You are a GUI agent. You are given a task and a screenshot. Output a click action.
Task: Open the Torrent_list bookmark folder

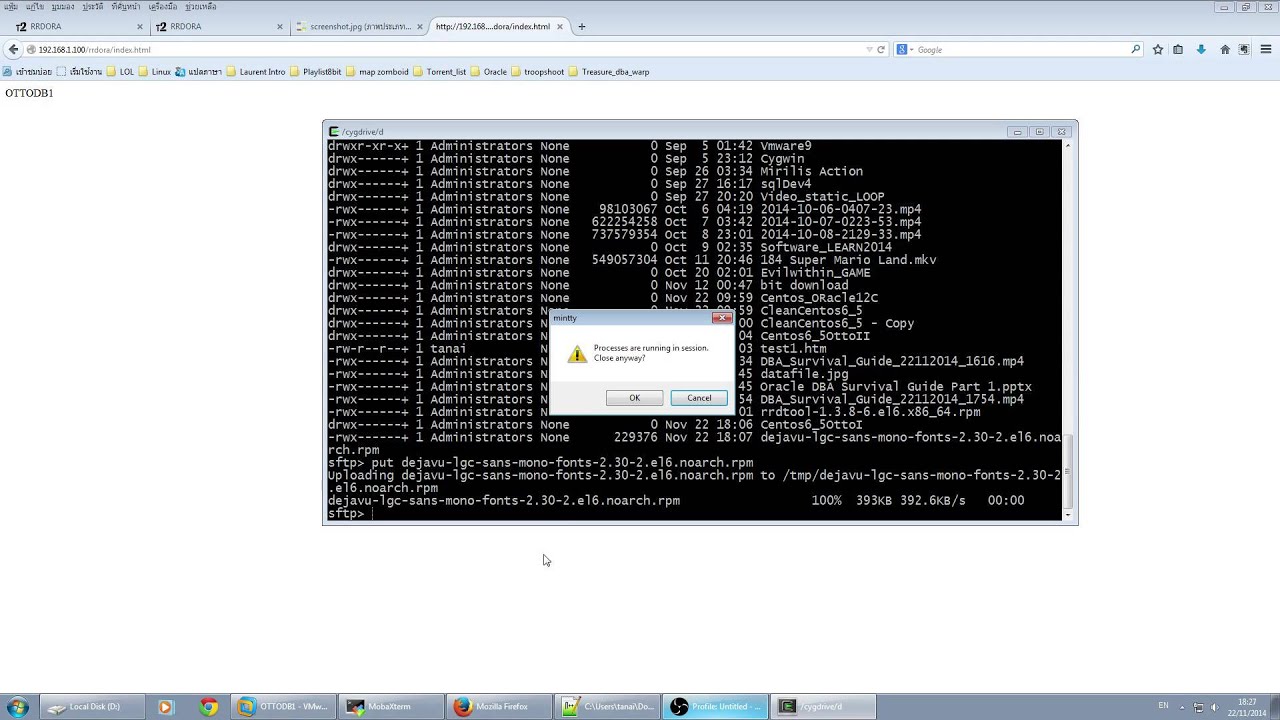click(x=440, y=72)
